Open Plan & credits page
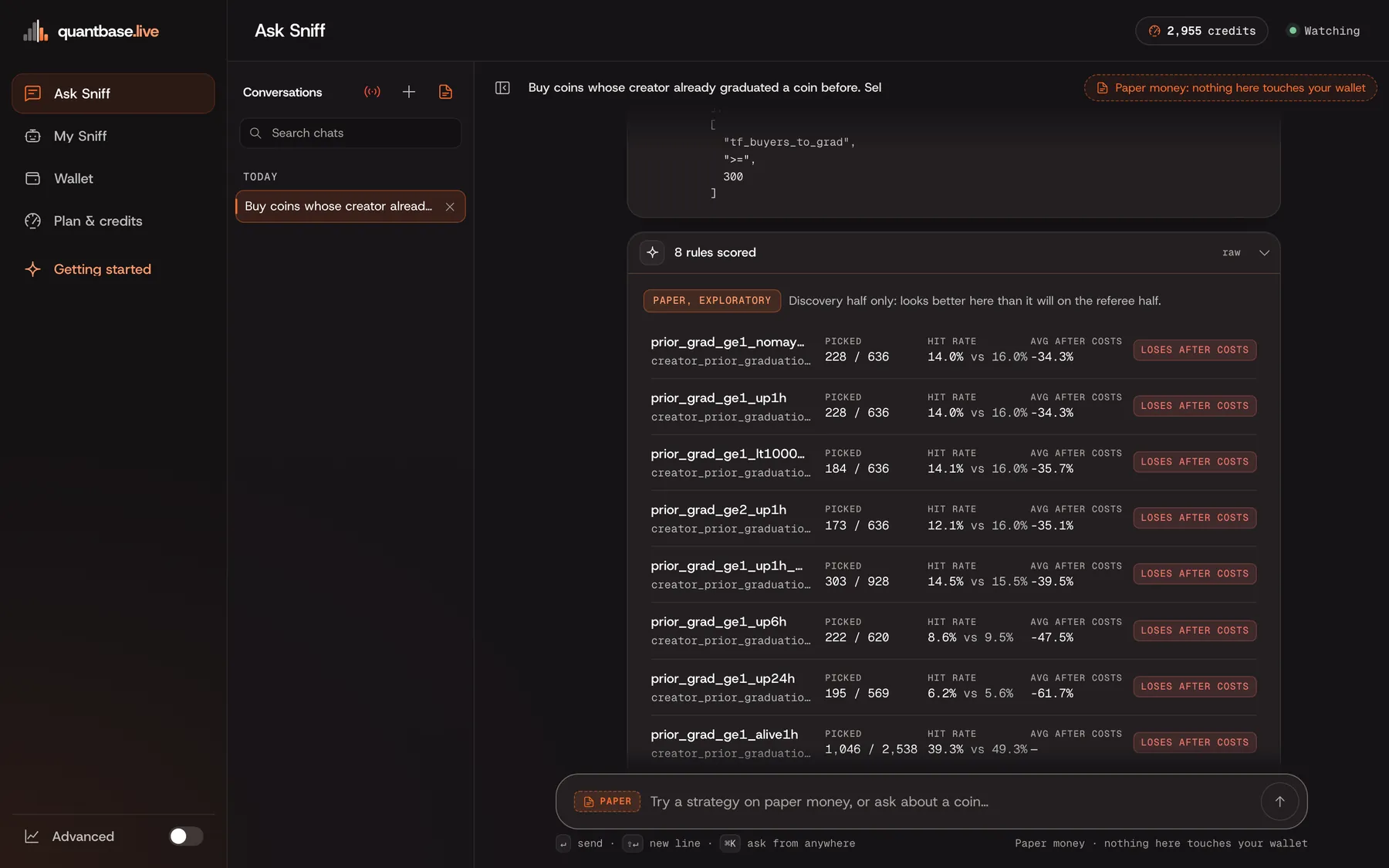Viewport: 1389px width, 868px height. click(x=113, y=221)
